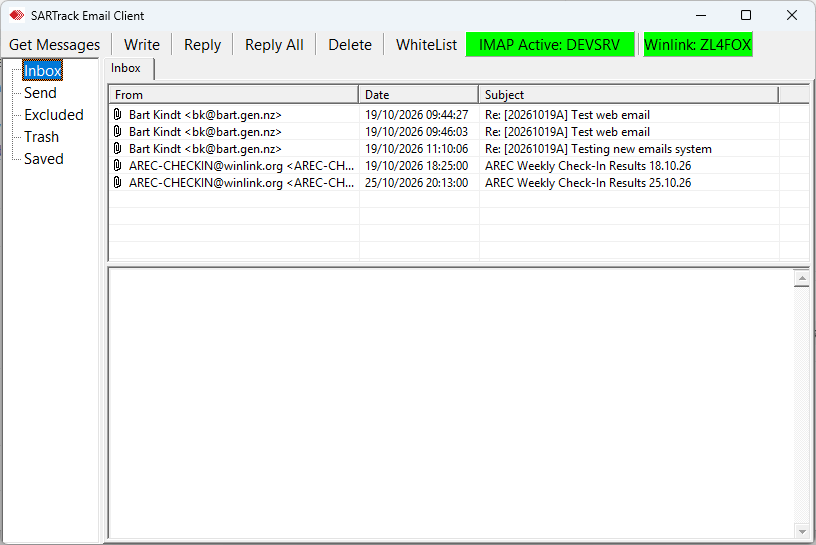Open 'AREC Weekly Check-In Results 25.10.26'

tap(588, 183)
